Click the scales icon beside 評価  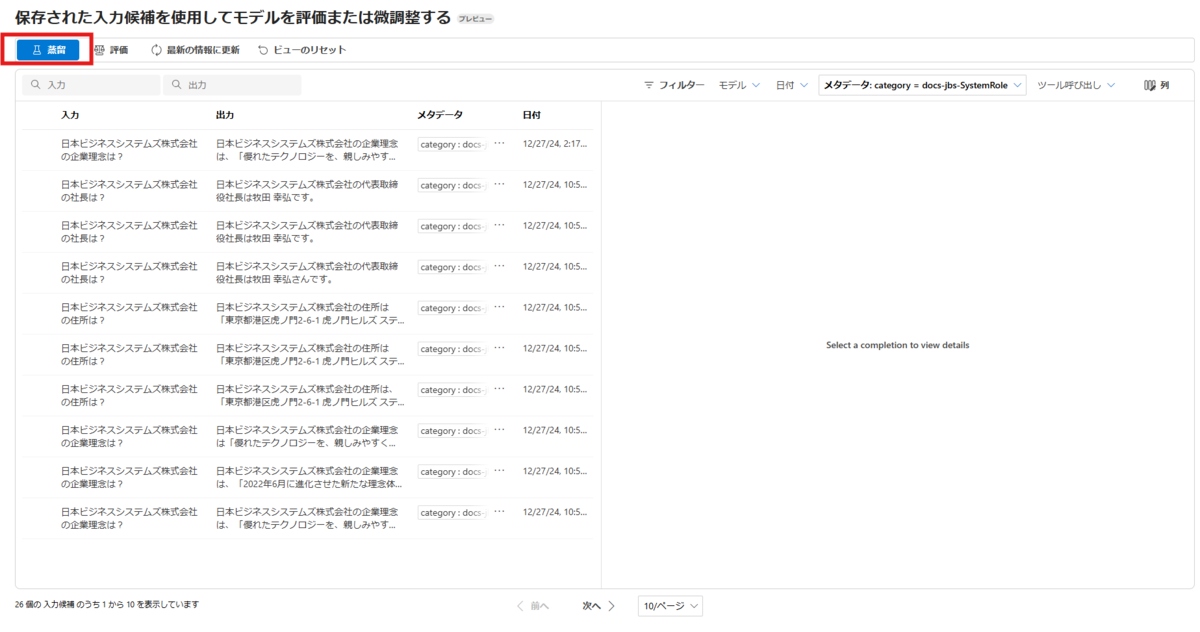coord(99,49)
